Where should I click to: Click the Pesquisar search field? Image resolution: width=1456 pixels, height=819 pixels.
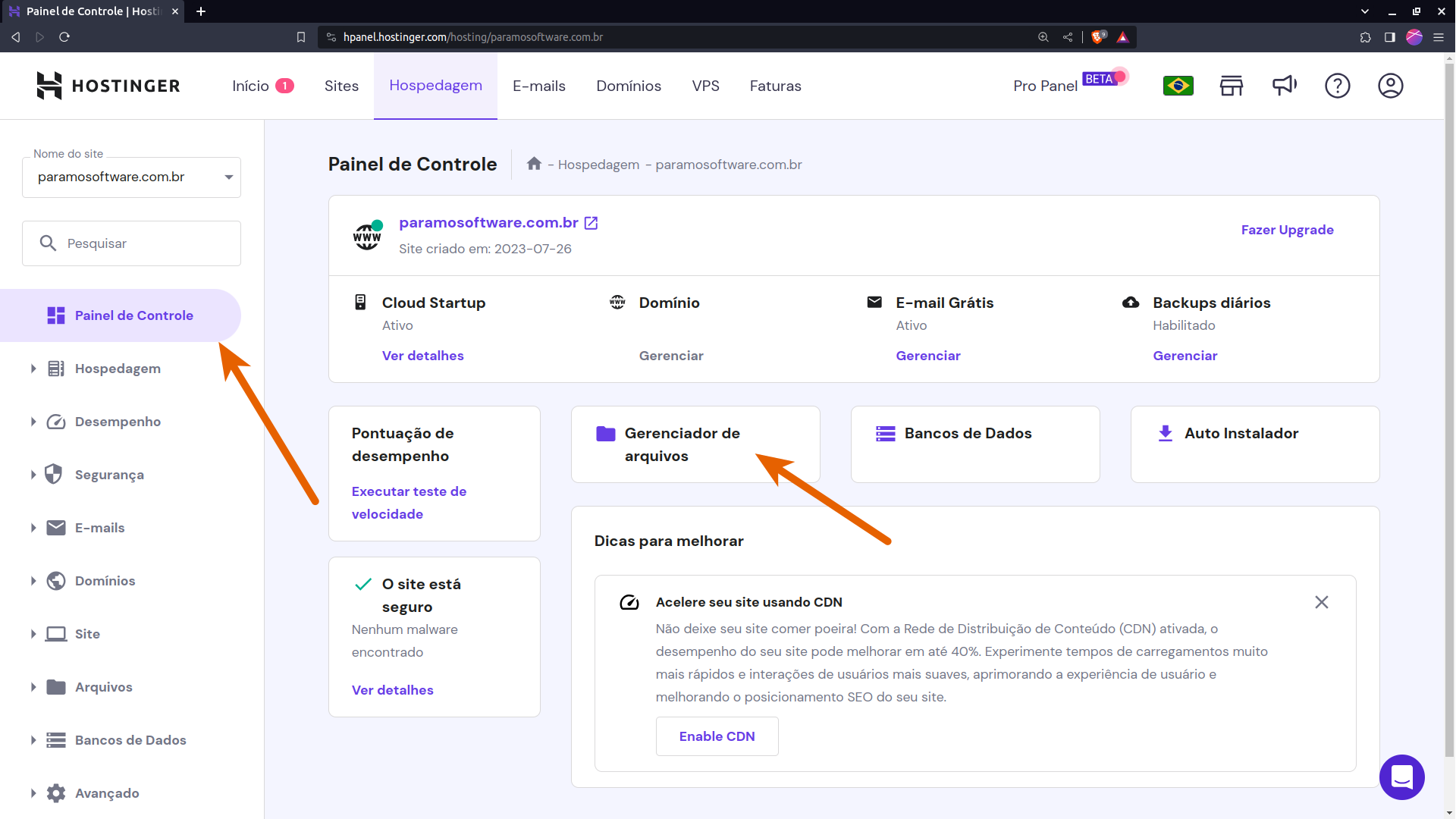pyautogui.click(x=131, y=243)
